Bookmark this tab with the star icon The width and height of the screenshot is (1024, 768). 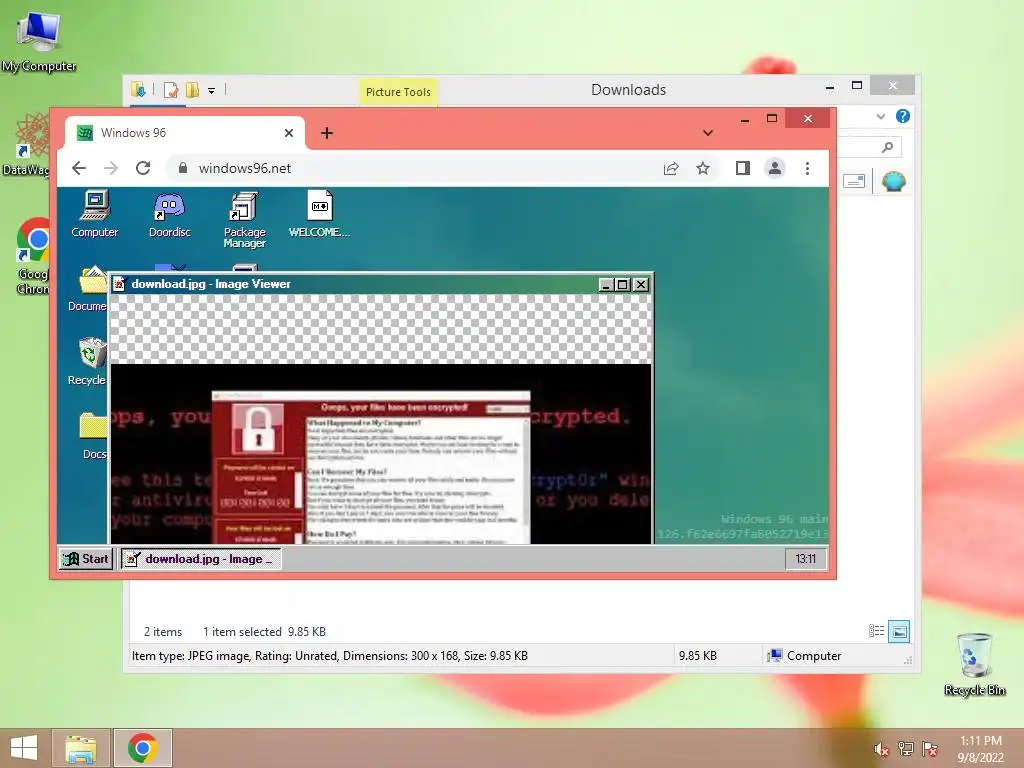703,168
